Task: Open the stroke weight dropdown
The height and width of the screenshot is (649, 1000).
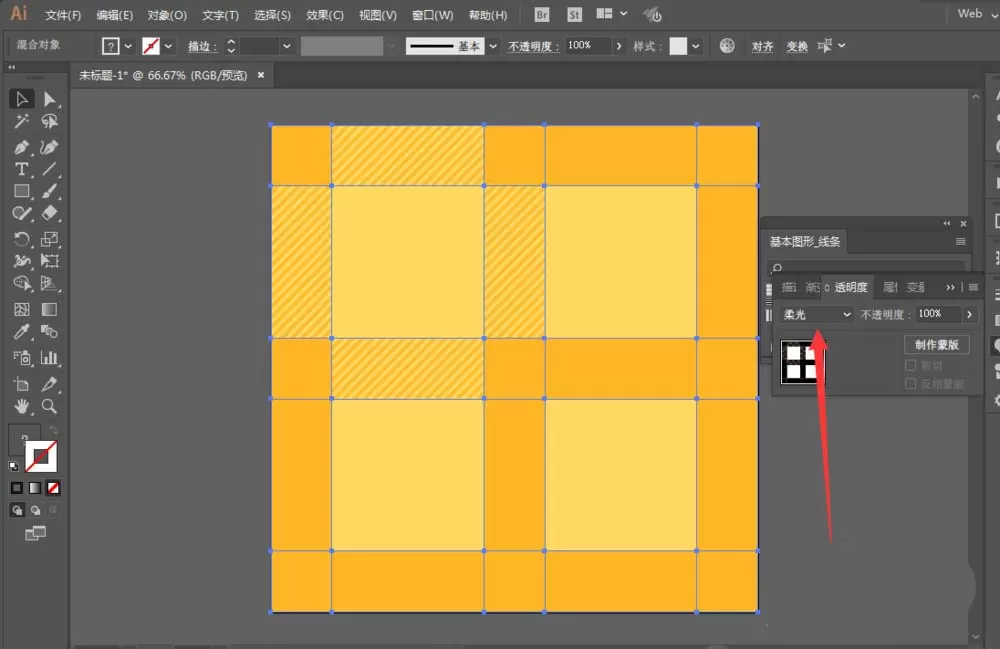Action: (286, 46)
